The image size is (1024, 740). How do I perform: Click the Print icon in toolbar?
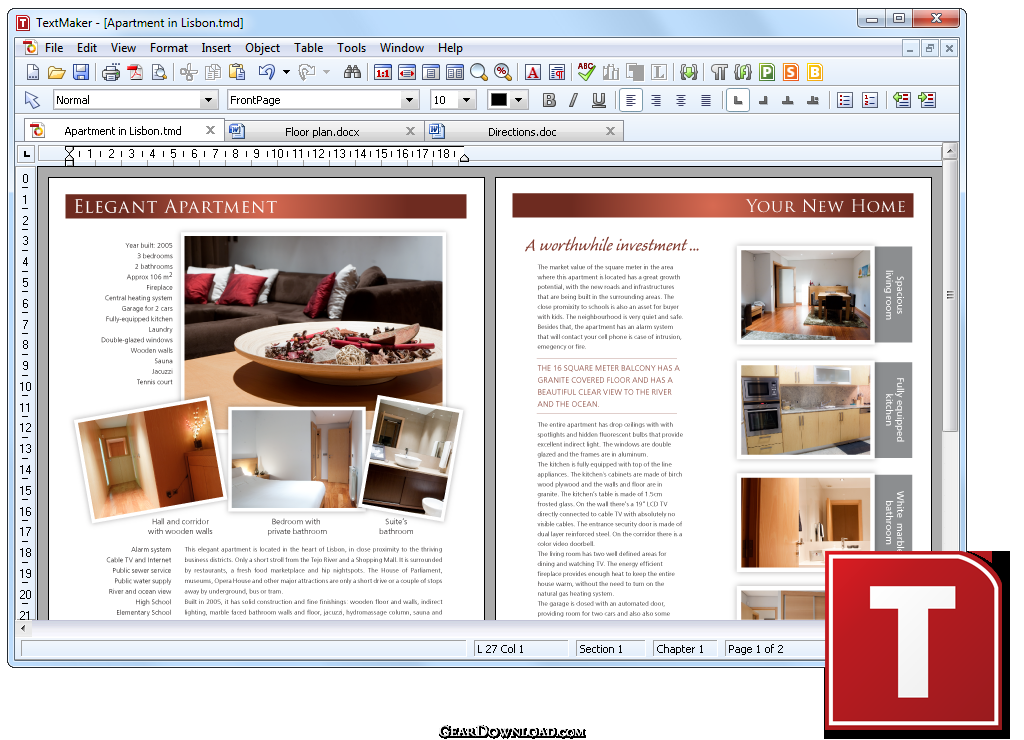(111, 72)
